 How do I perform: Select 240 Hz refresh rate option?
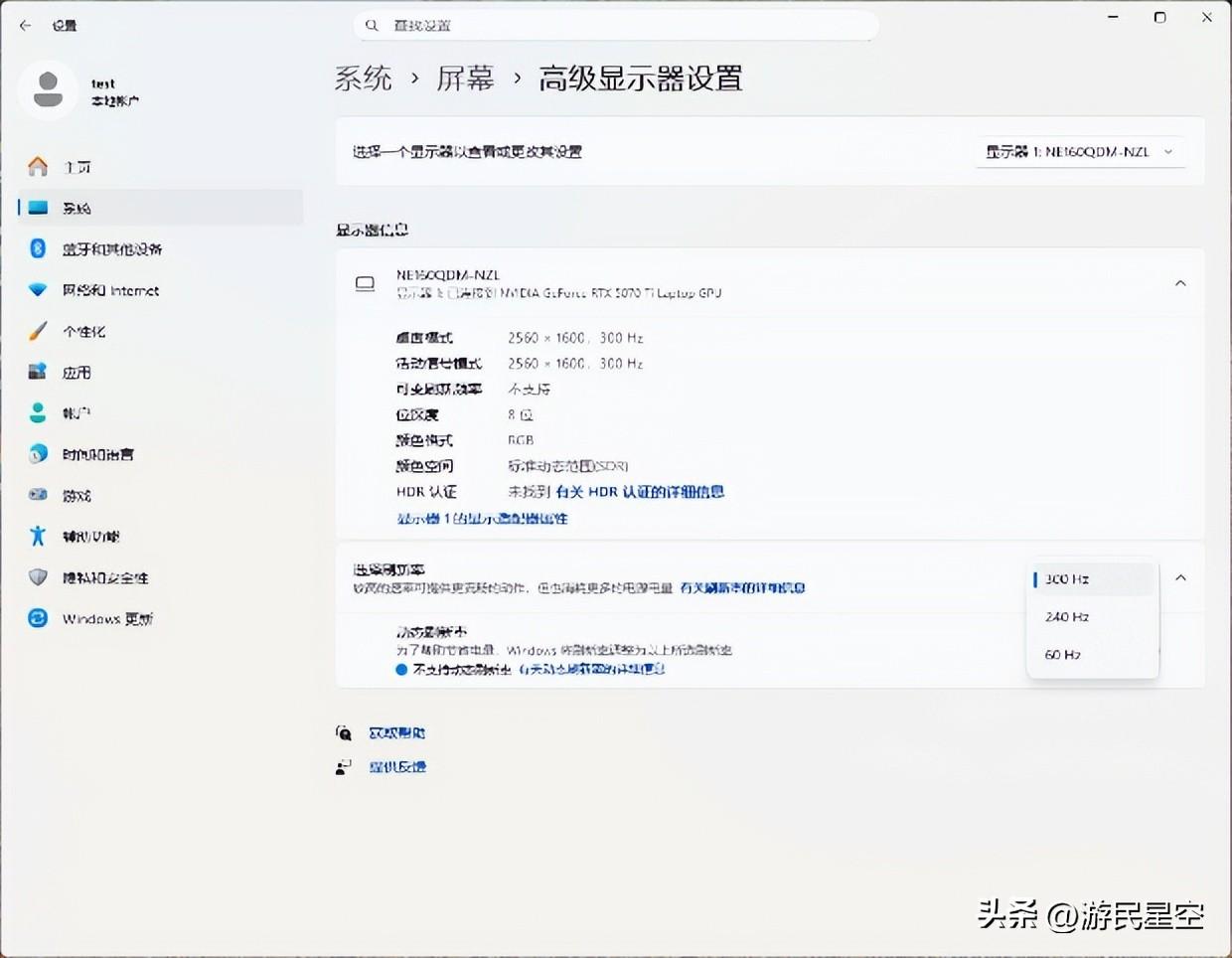coord(1067,617)
